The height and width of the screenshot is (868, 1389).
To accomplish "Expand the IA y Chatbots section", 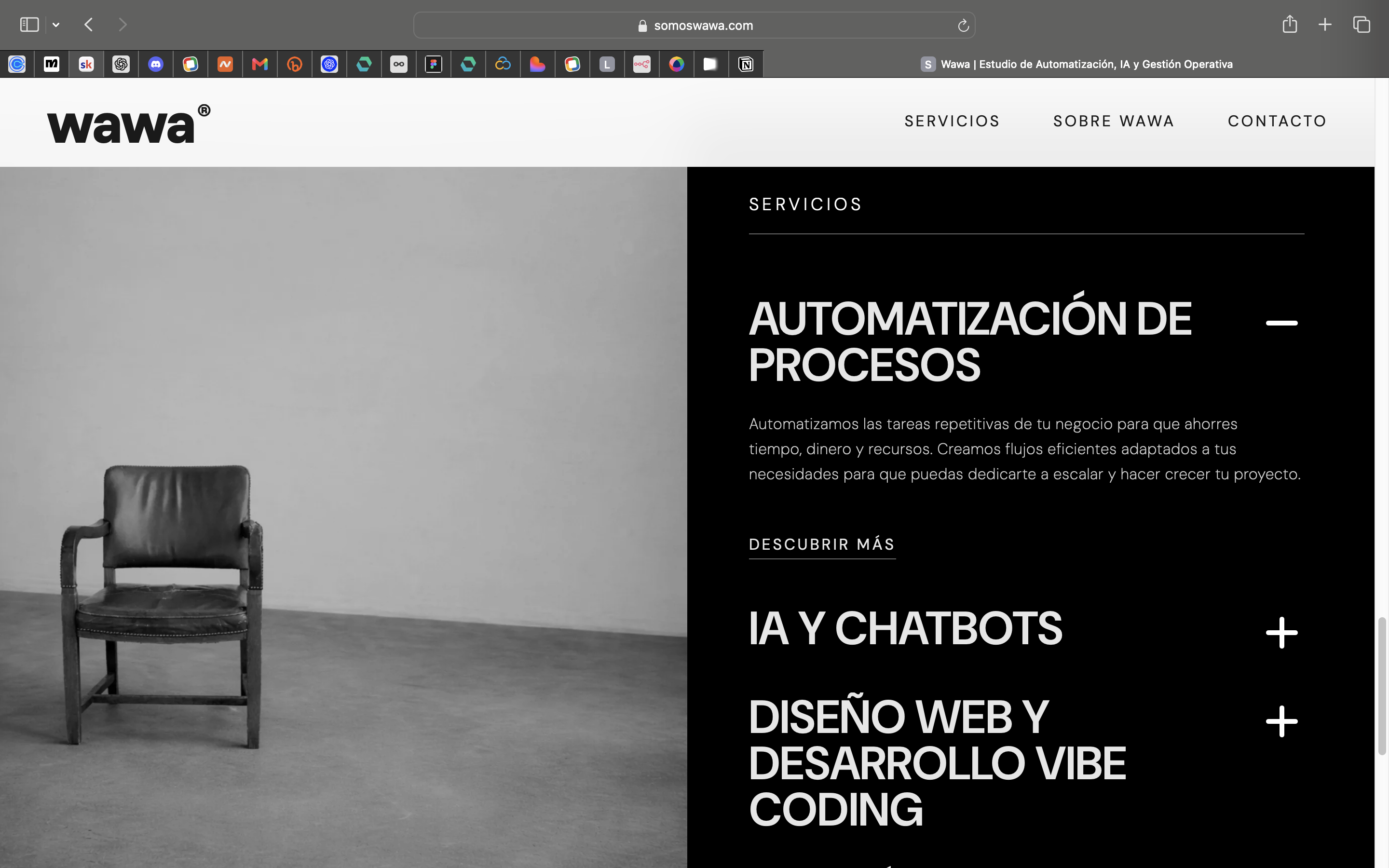I will click(x=1281, y=633).
